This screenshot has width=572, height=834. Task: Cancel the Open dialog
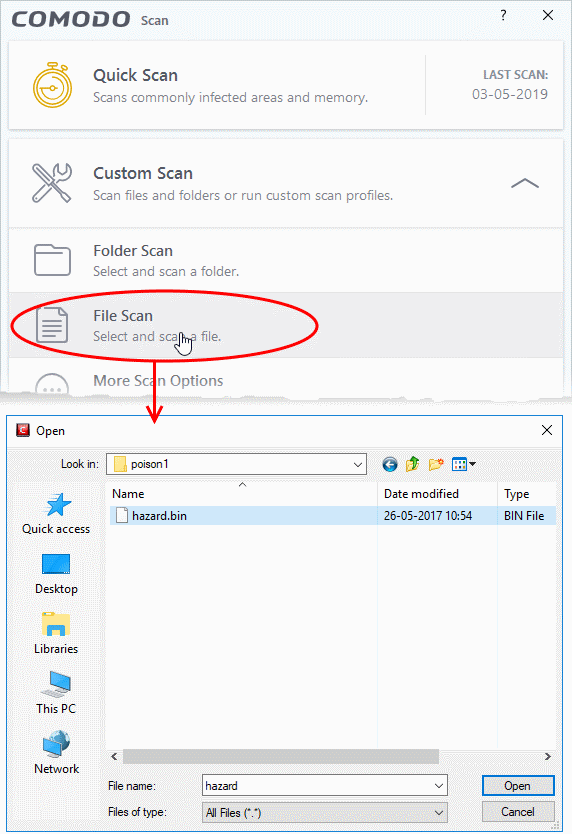point(518,812)
